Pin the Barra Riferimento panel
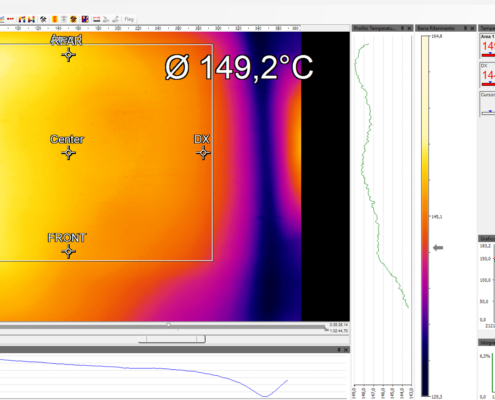495x400 pixels. point(466,28)
